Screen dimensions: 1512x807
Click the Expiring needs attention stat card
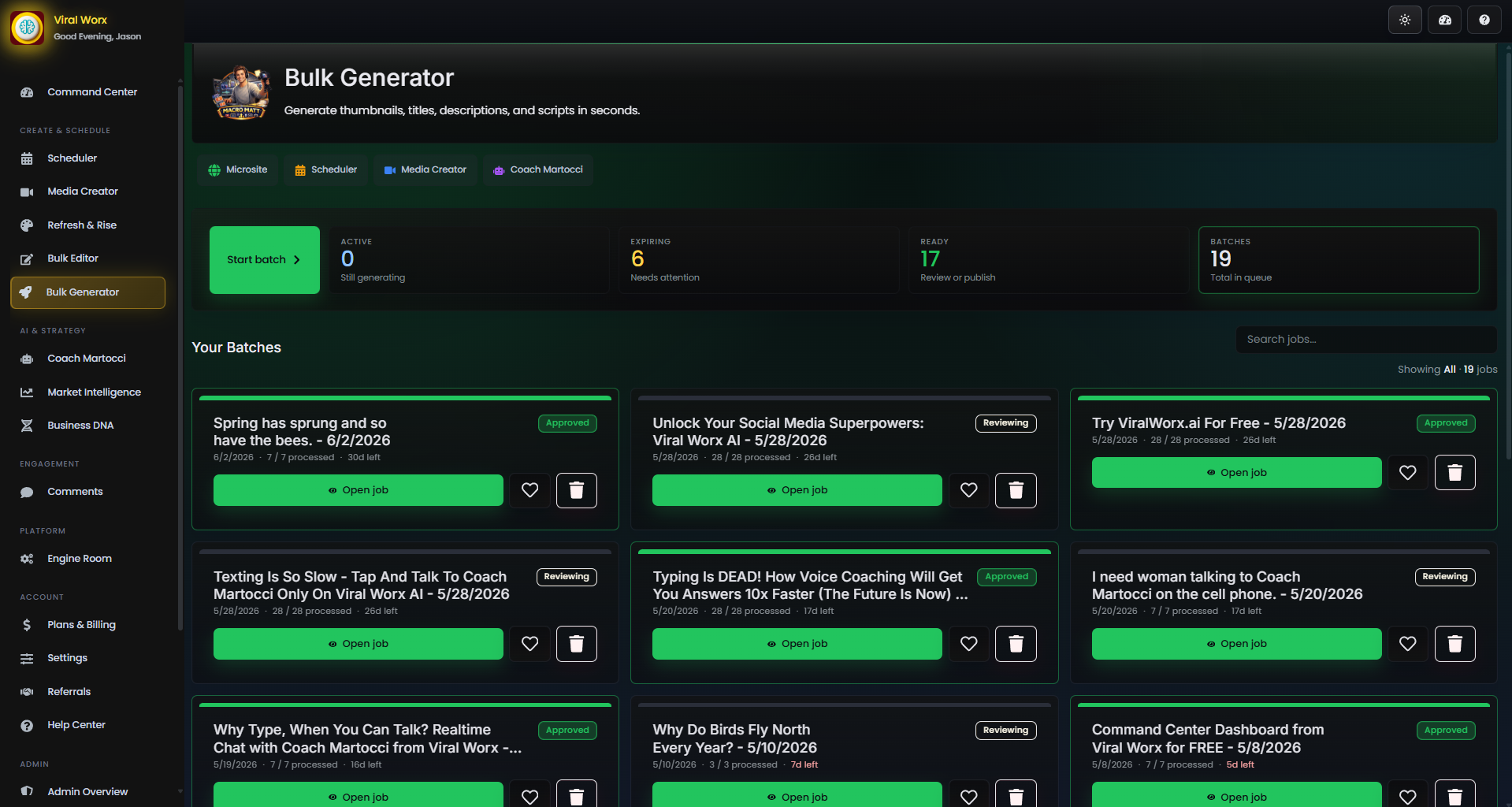(x=759, y=260)
